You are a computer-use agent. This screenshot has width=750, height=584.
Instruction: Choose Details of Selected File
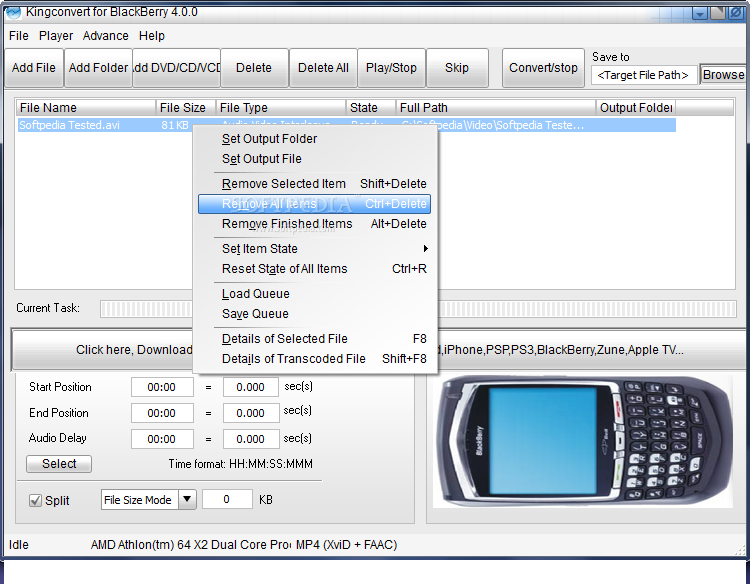[x=314, y=339]
